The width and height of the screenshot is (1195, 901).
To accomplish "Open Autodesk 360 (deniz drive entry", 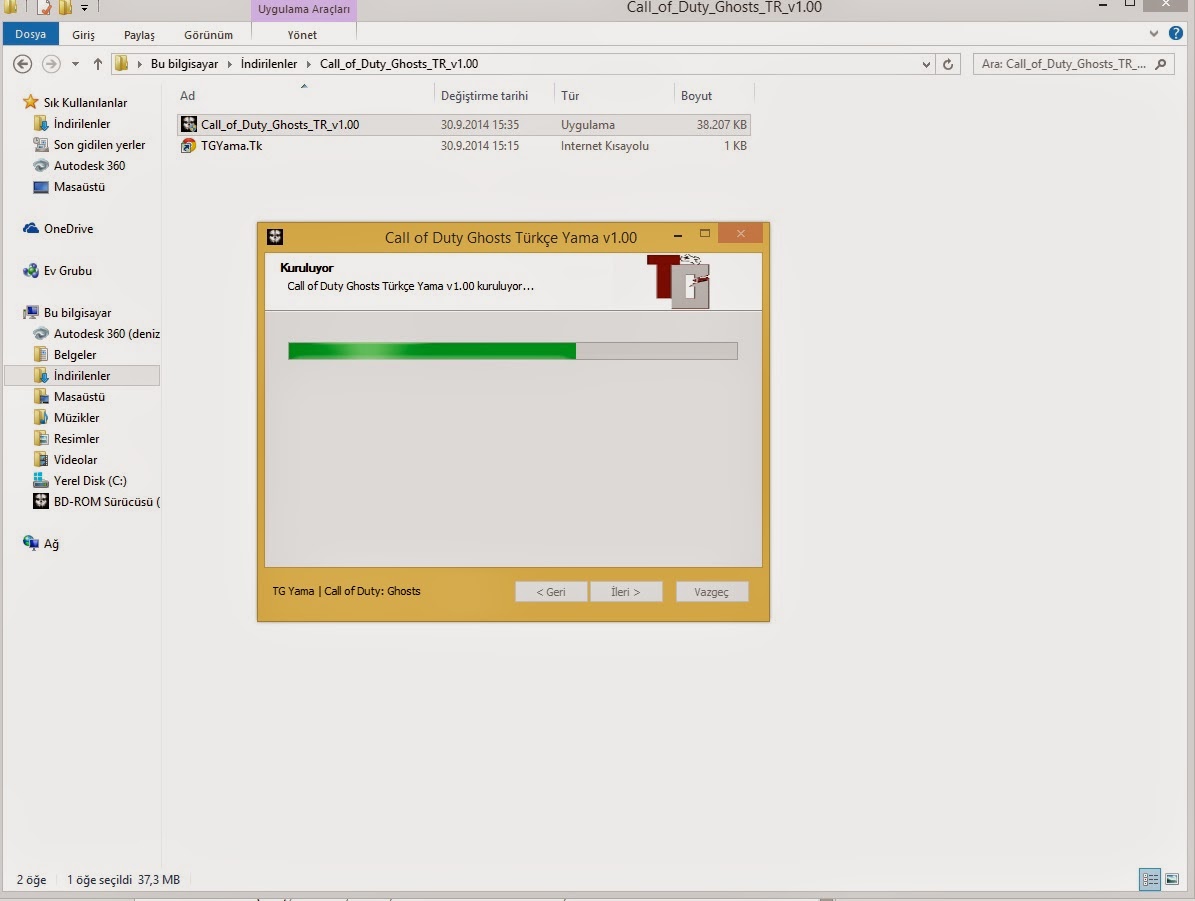I will point(107,334).
